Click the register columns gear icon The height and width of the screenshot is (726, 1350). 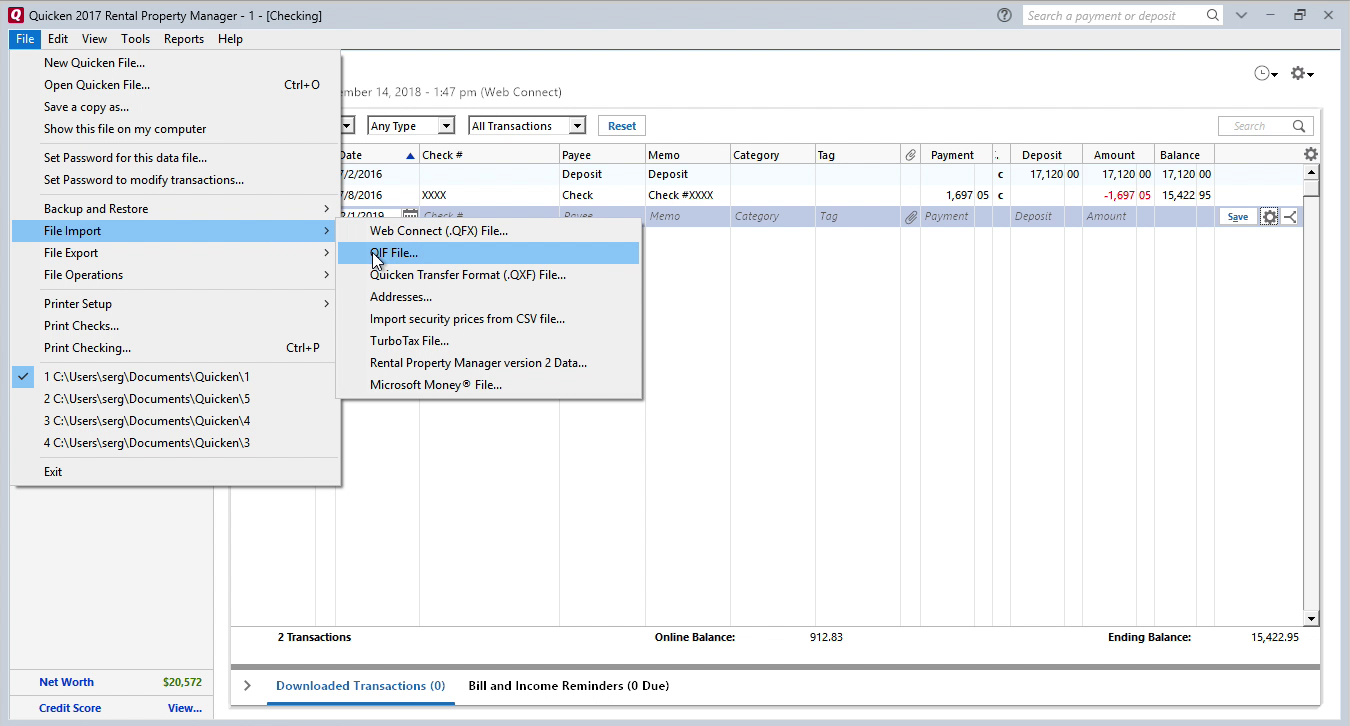1311,154
